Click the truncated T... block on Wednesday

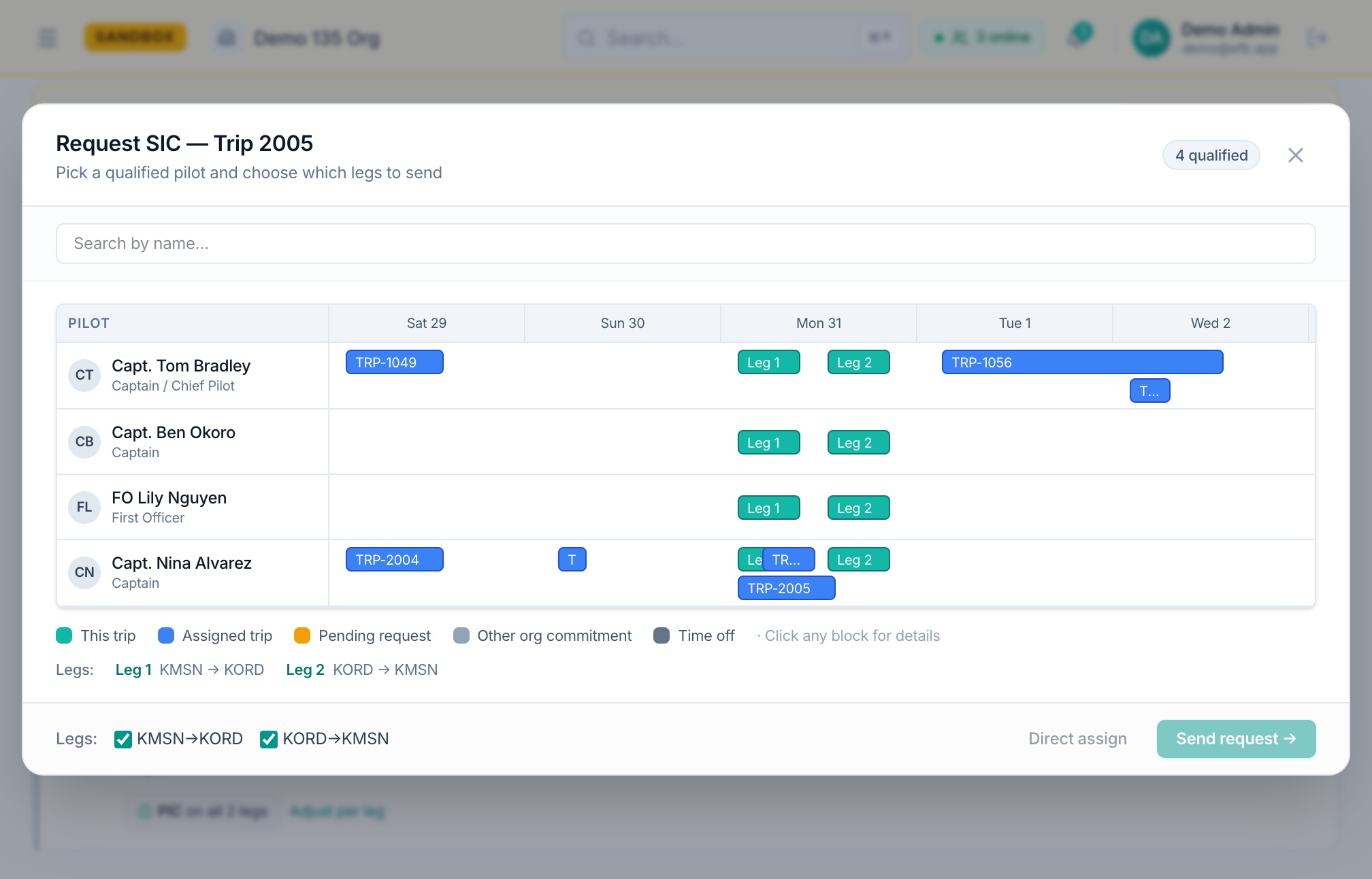coord(1150,391)
